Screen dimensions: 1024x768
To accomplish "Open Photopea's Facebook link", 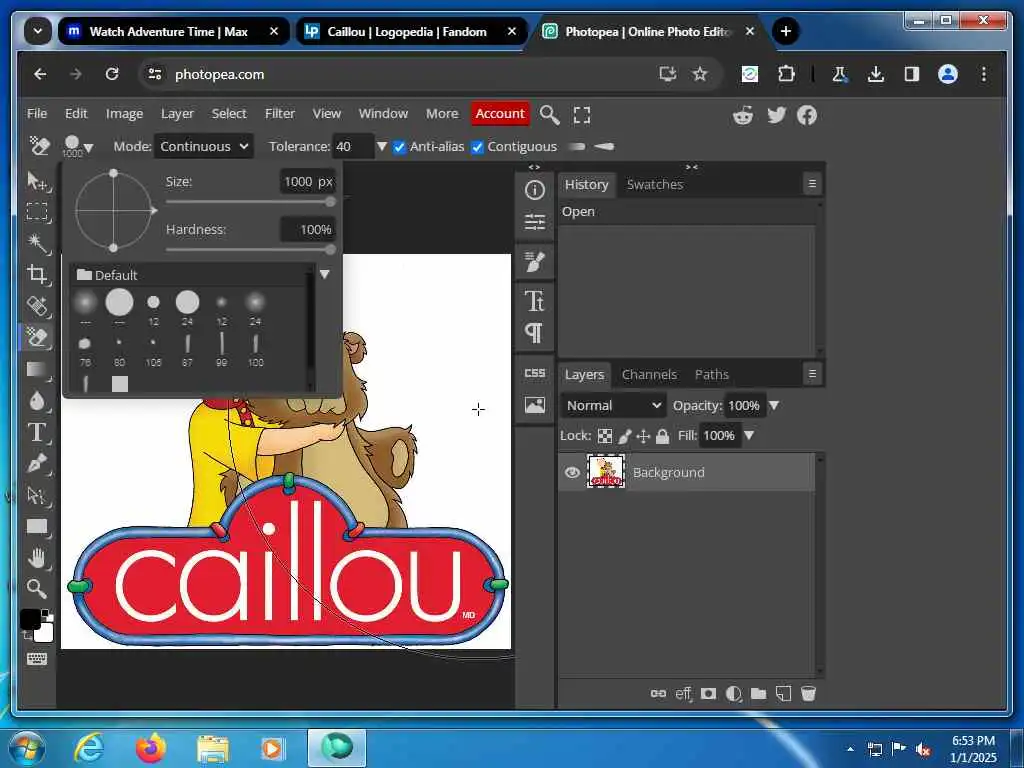I will [x=807, y=115].
